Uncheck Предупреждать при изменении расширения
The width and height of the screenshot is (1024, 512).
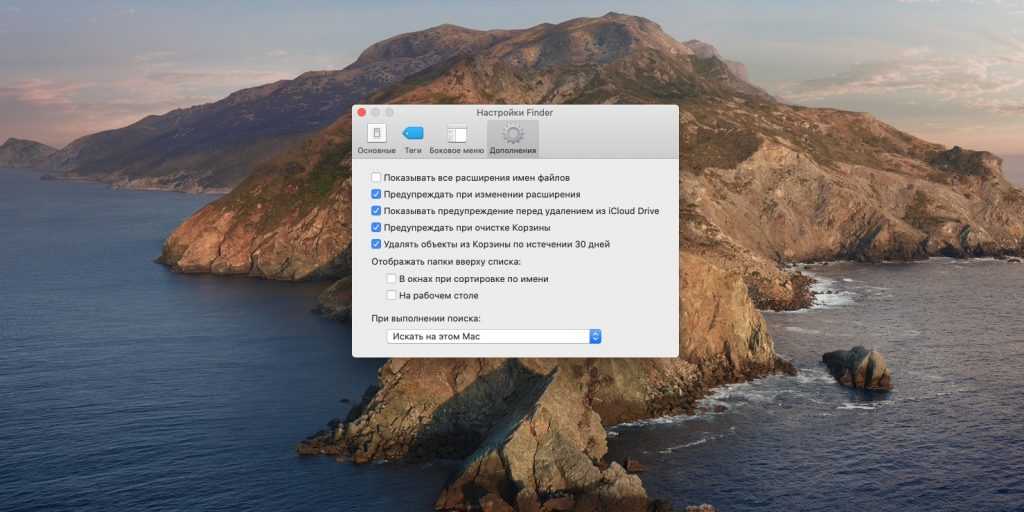pyautogui.click(x=376, y=195)
